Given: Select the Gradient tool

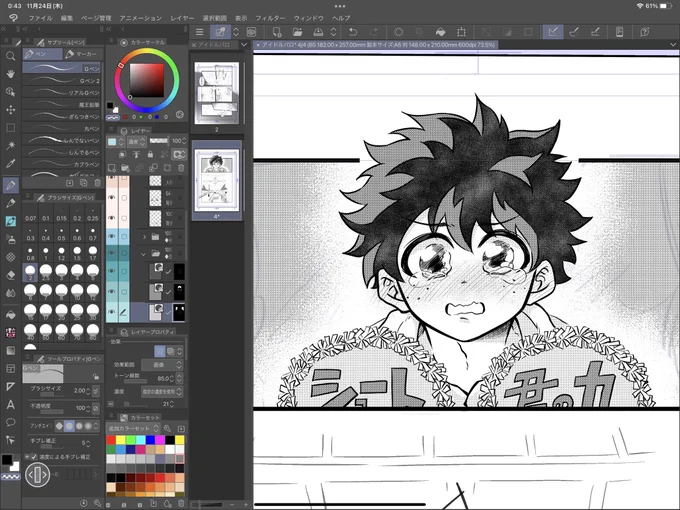Looking at the screenshot, I should (10, 350).
